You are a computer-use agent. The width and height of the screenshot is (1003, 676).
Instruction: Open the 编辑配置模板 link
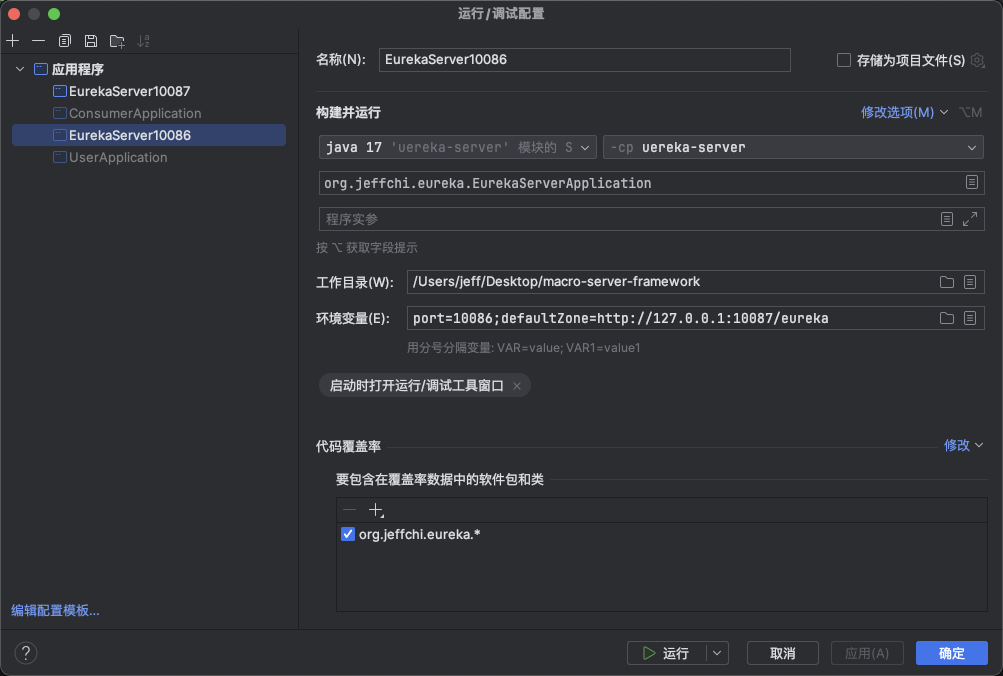point(55,610)
